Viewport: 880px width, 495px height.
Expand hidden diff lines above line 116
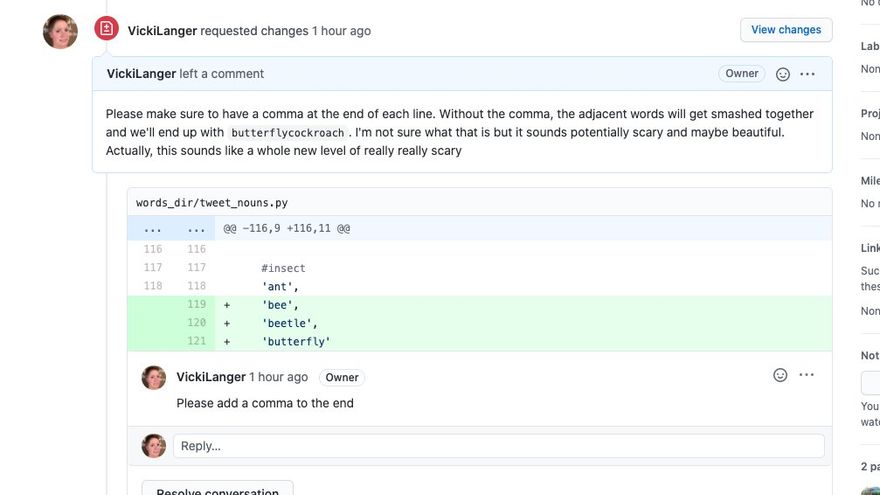171,228
